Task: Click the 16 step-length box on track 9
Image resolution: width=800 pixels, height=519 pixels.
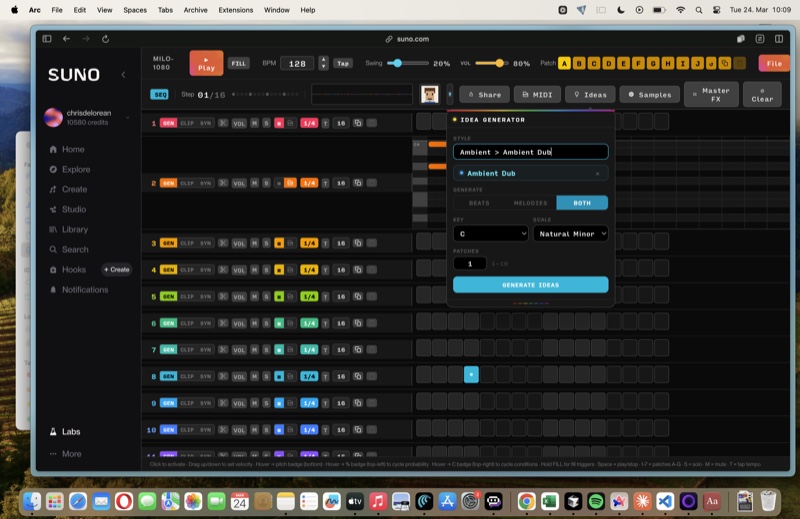Action: coord(341,403)
